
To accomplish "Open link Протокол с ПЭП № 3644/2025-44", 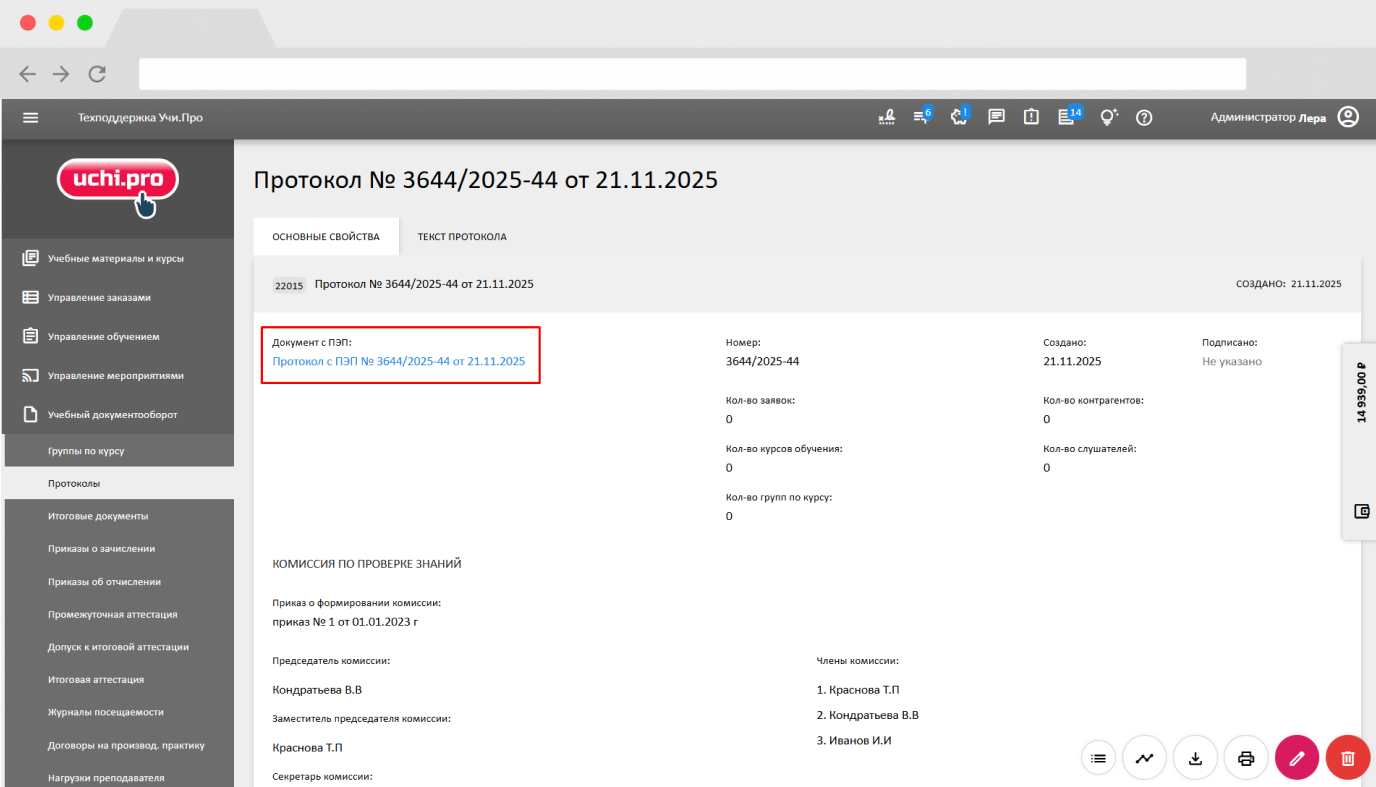I will tap(398, 362).
